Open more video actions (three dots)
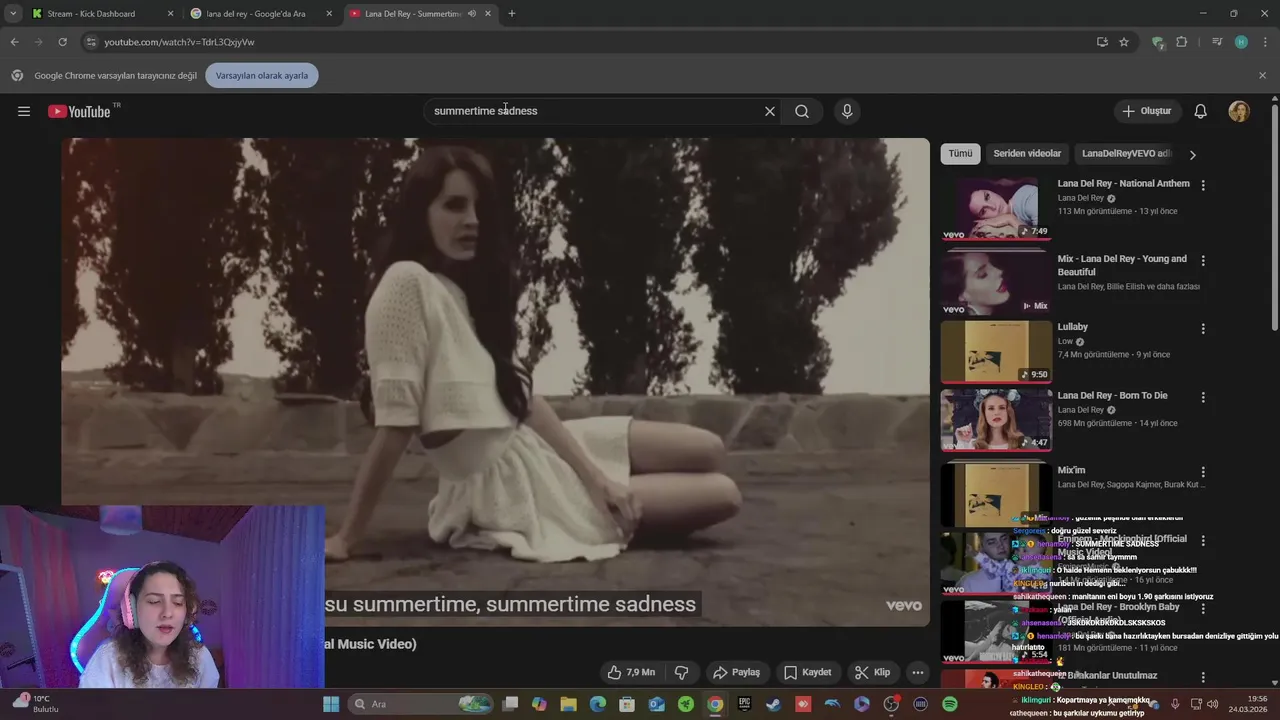 click(x=918, y=672)
